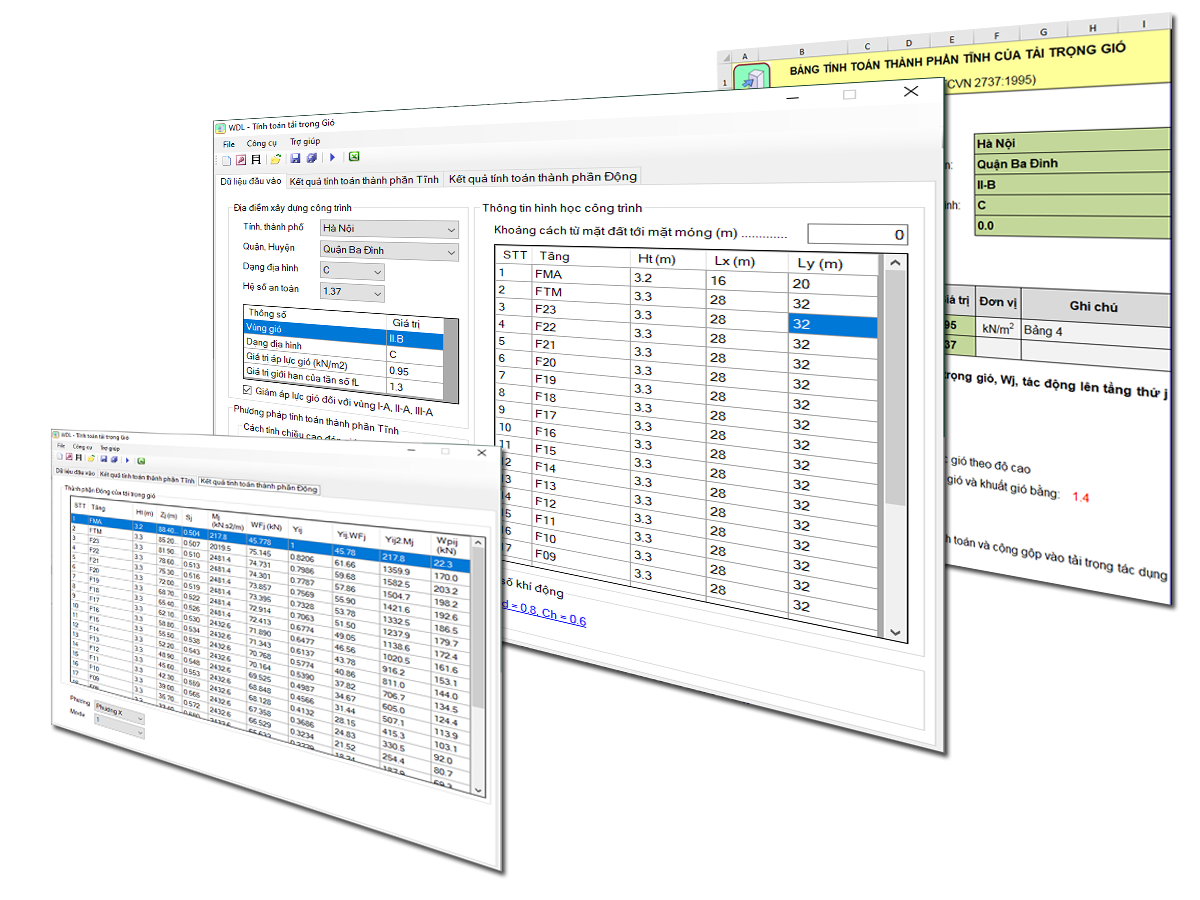
Task: Open Kết quả tính toán thành phần Tĩnh tab, front window
Action: 147,479
